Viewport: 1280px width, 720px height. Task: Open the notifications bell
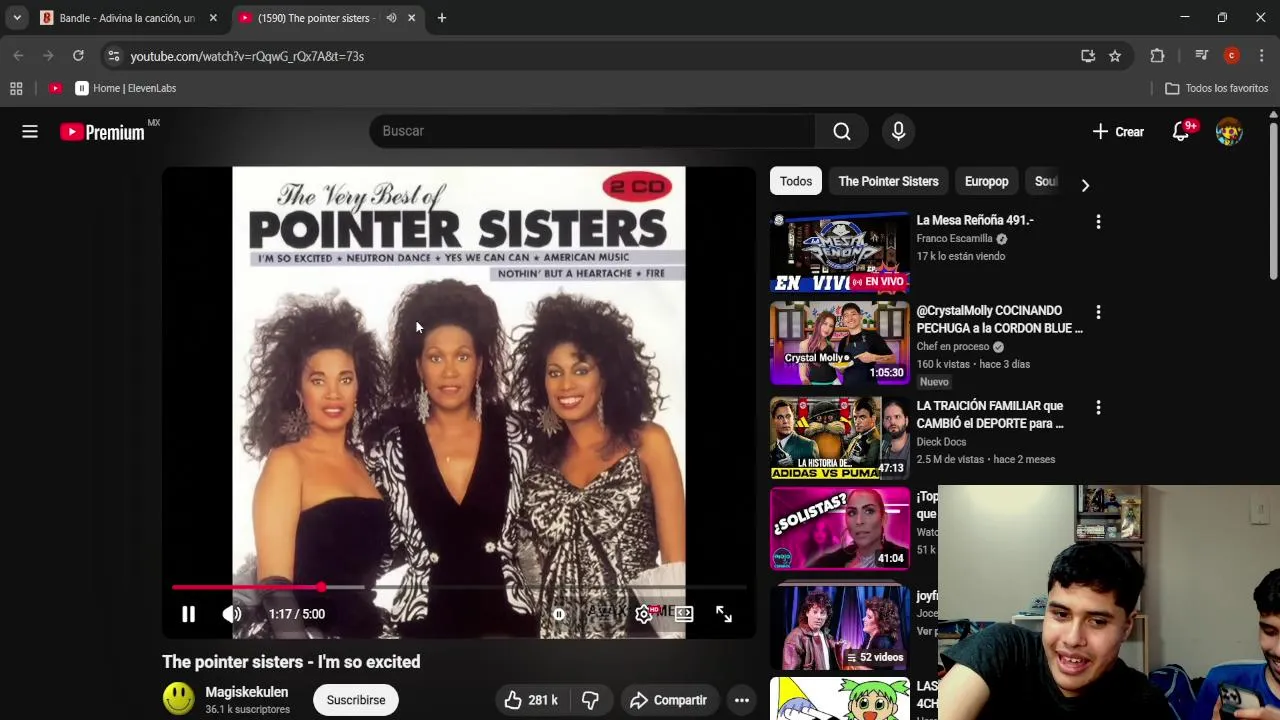(1181, 131)
